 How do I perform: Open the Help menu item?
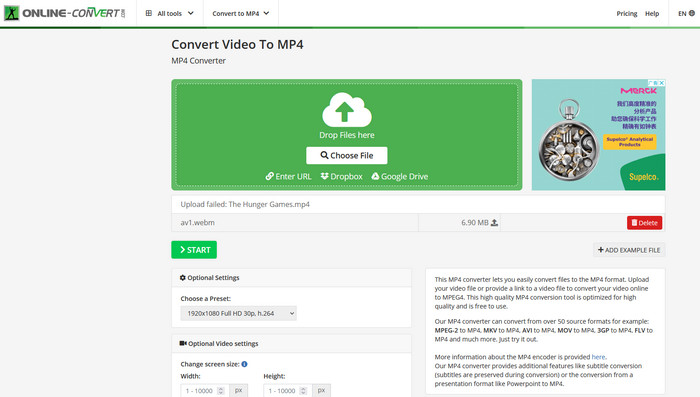pos(652,13)
